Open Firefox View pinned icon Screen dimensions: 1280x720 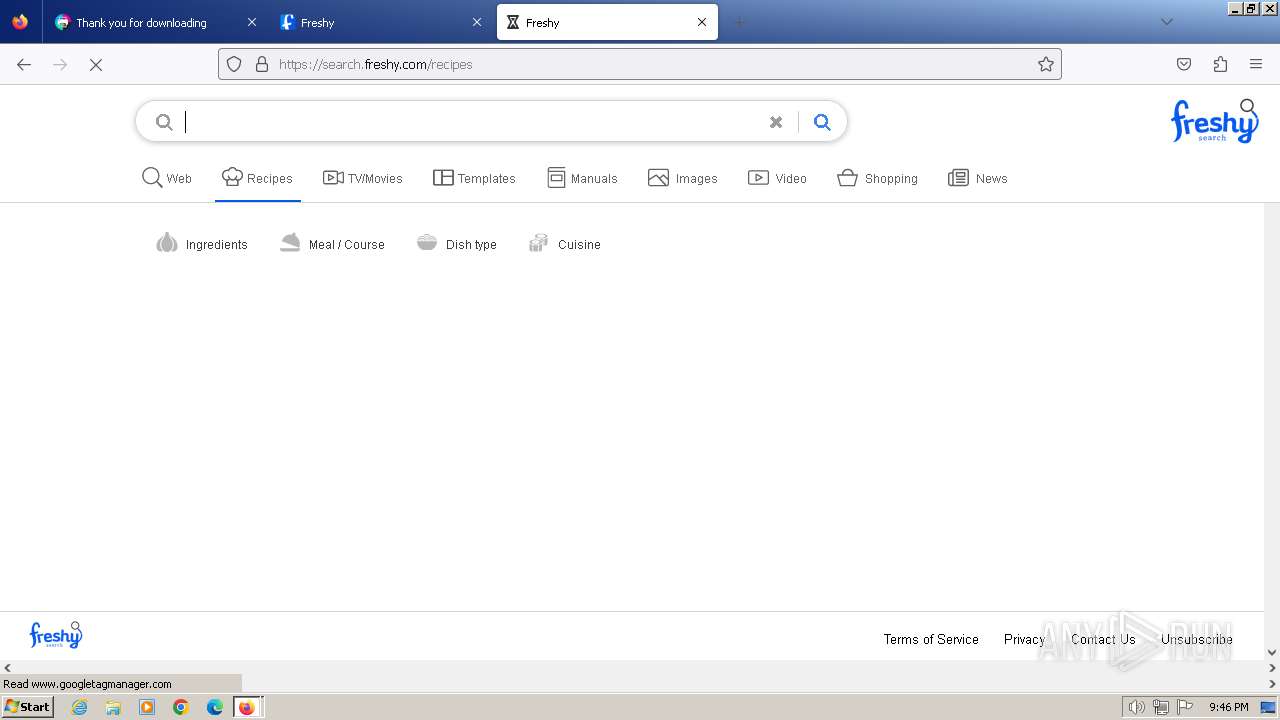(x=20, y=22)
